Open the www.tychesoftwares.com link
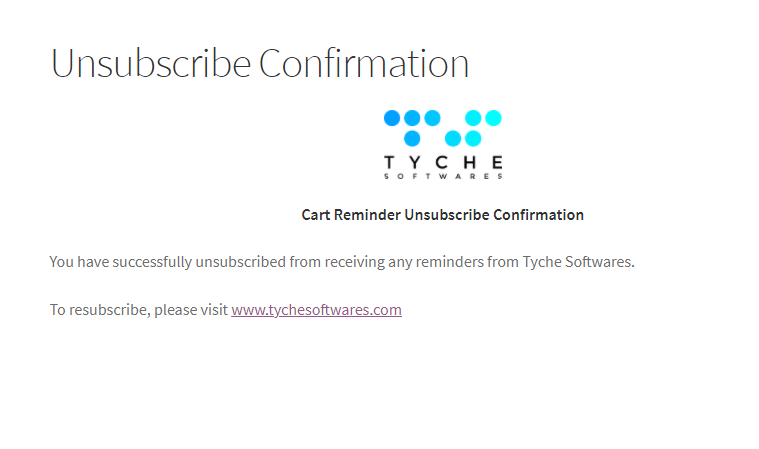 pyautogui.click(x=316, y=310)
